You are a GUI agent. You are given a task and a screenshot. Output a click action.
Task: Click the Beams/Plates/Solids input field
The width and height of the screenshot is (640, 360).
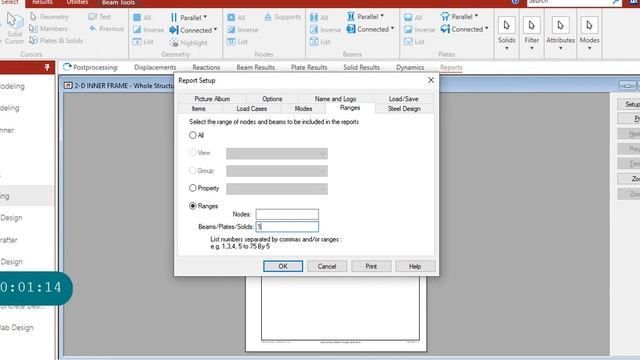pos(287,227)
